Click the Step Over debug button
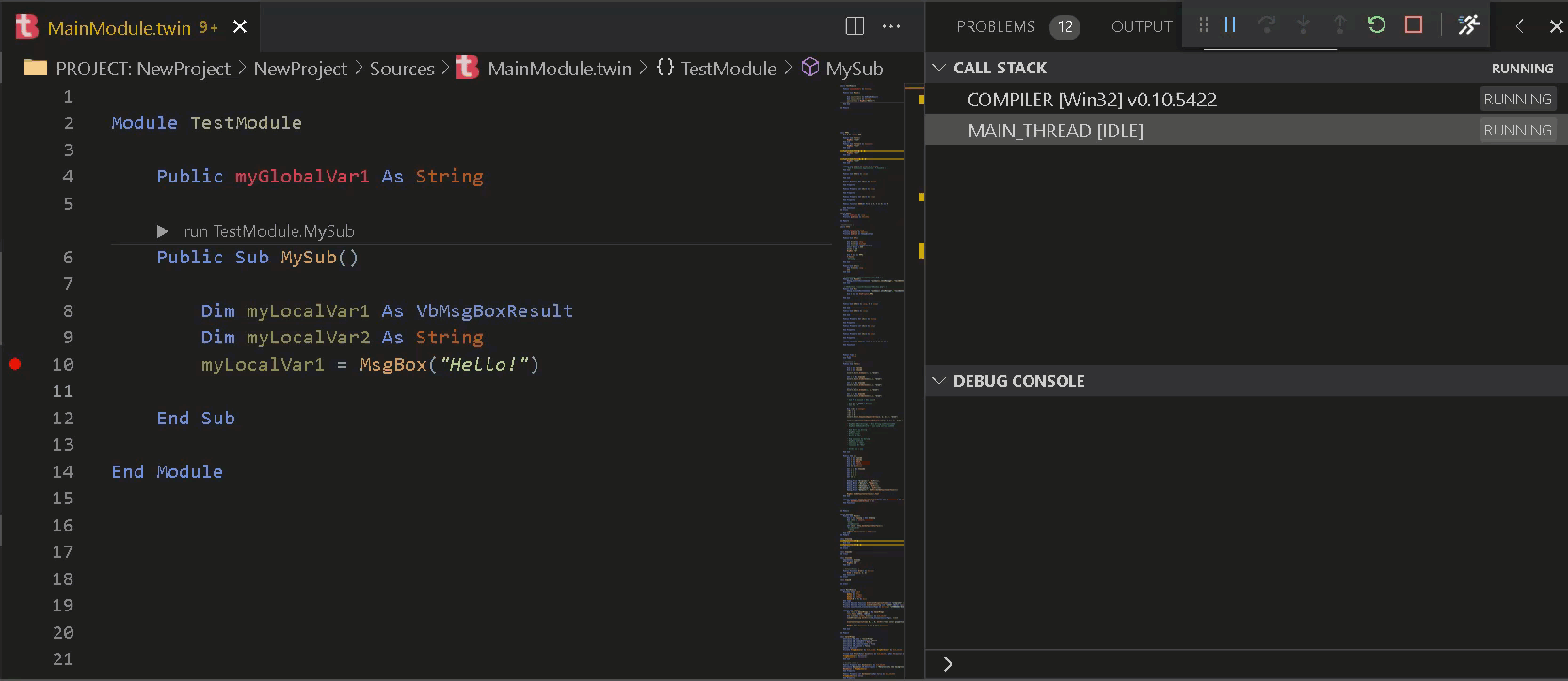 1267,25
